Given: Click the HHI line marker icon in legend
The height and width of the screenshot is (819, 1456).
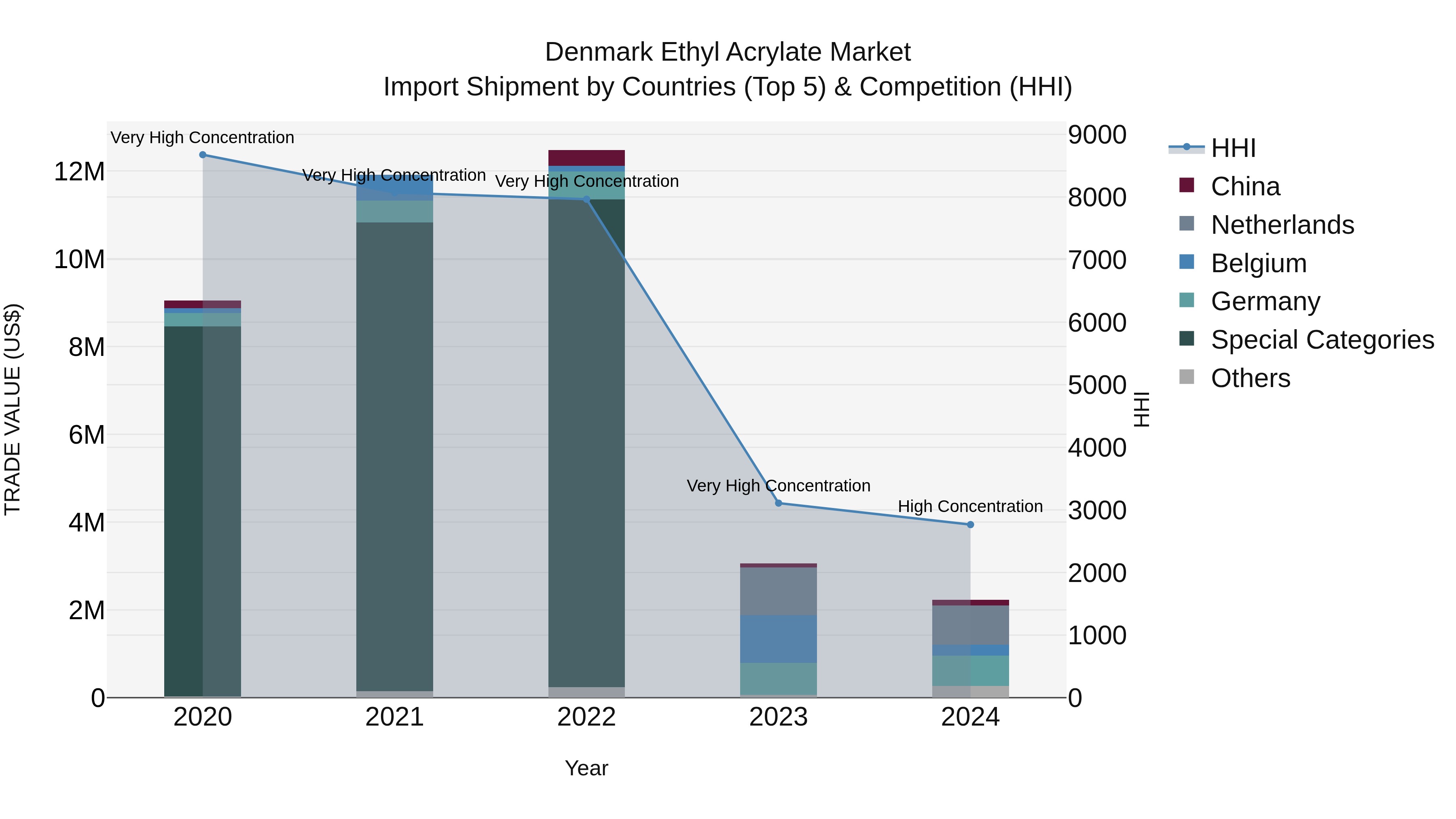Looking at the screenshot, I should 1186,148.
